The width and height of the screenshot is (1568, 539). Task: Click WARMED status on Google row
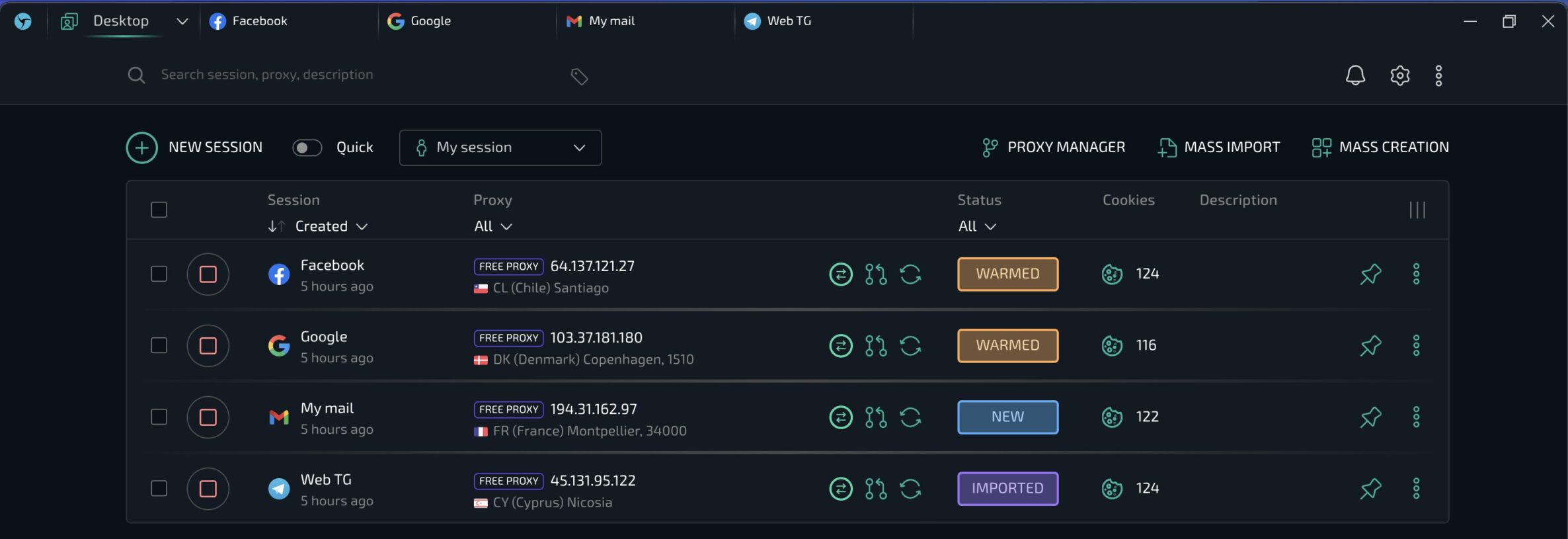click(x=1007, y=345)
